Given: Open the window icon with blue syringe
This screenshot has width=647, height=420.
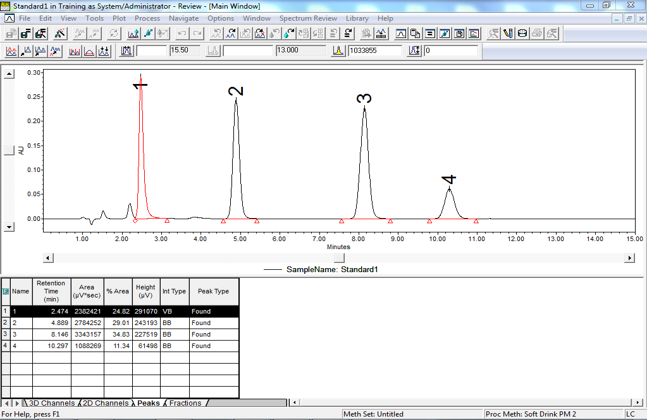Looking at the screenshot, I should click(444, 33).
